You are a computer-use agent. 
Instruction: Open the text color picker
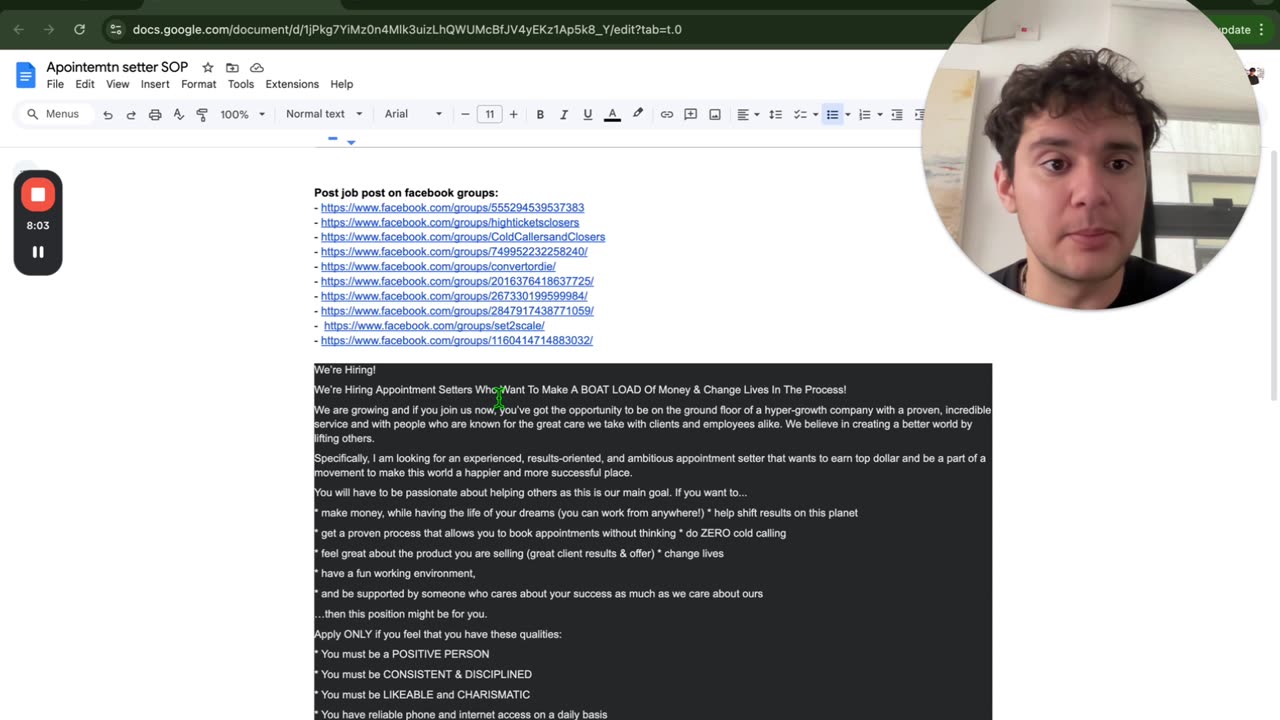(612, 114)
